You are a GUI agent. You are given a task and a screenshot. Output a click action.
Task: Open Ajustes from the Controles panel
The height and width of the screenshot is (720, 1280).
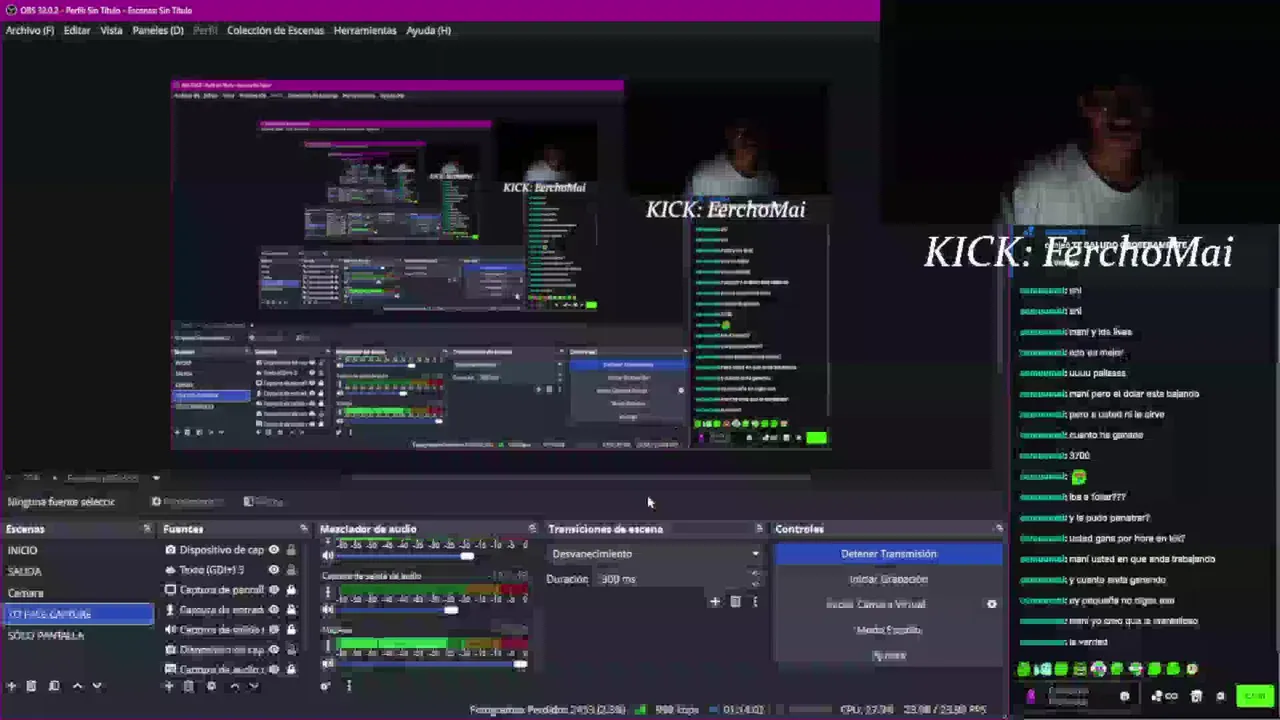coord(888,655)
